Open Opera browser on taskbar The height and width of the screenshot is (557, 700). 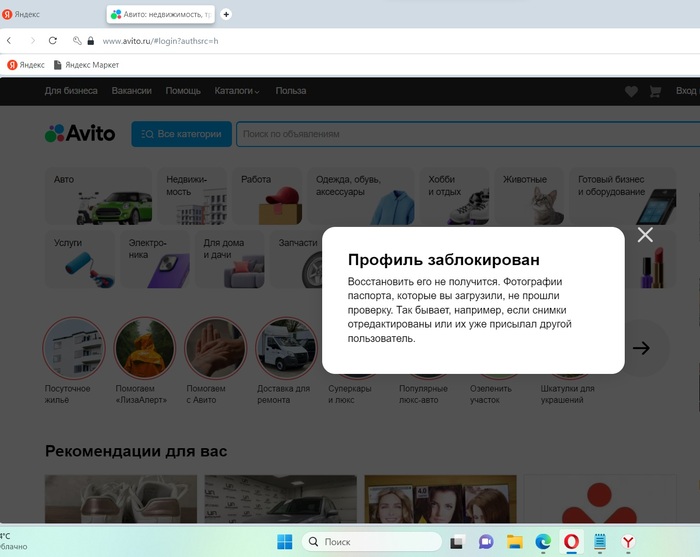click(571, 542)
